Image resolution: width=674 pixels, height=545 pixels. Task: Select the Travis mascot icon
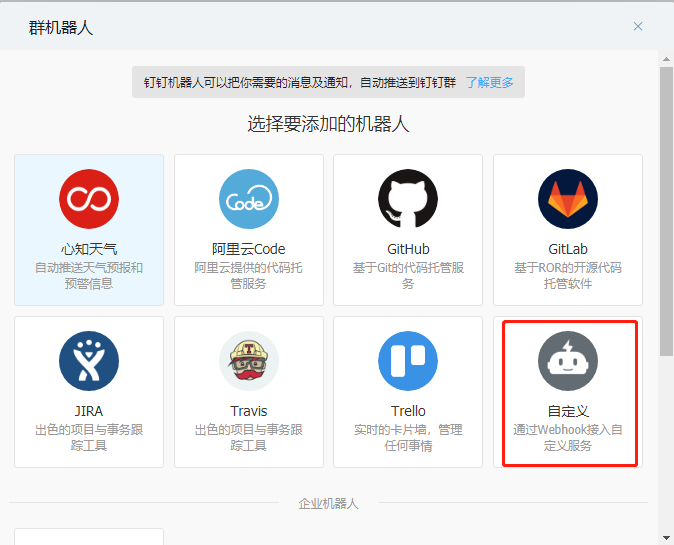(249, 361)
